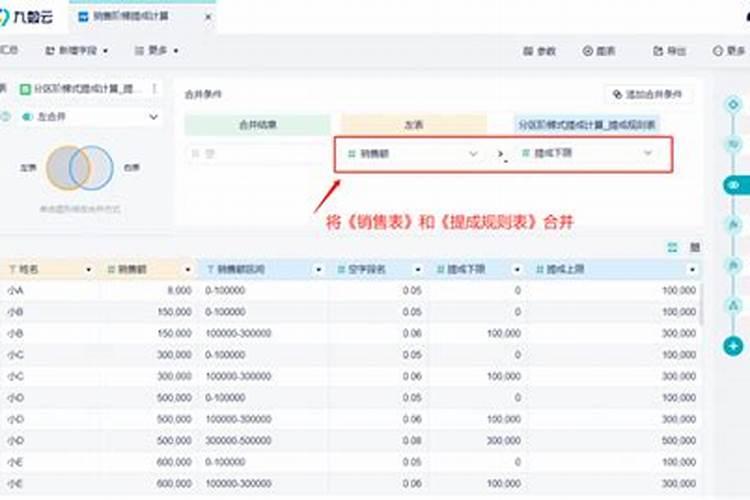This screenshot has width=750, height=500.
Task: Click the sixth step node in right sidebar
Action: (733, 305)
